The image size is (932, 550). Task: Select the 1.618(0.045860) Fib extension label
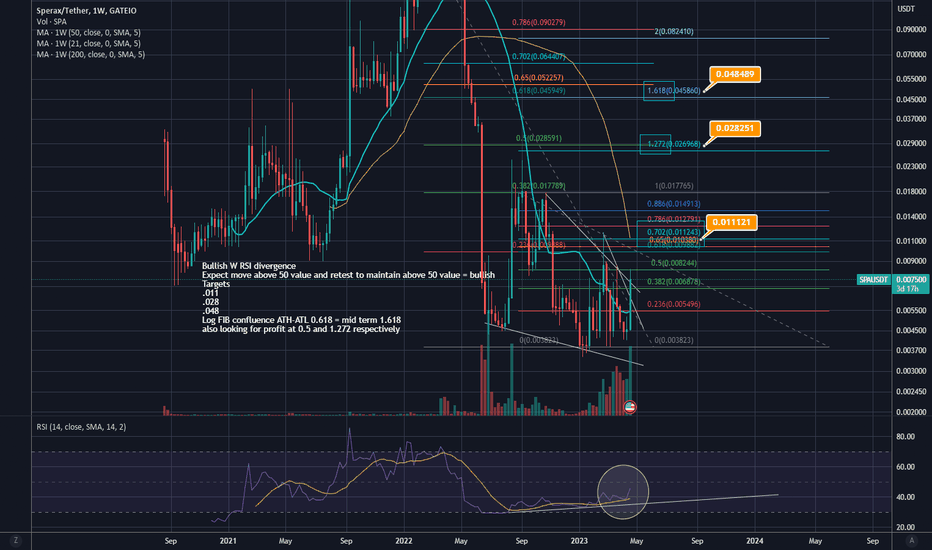tap(673, 91)
